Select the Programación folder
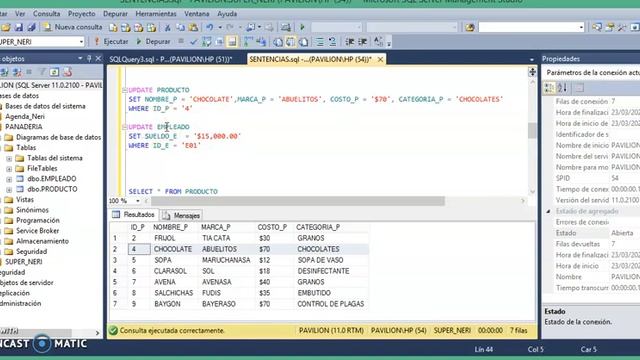The width and height of the screenshot is (640, 360). tap(38, 220)
